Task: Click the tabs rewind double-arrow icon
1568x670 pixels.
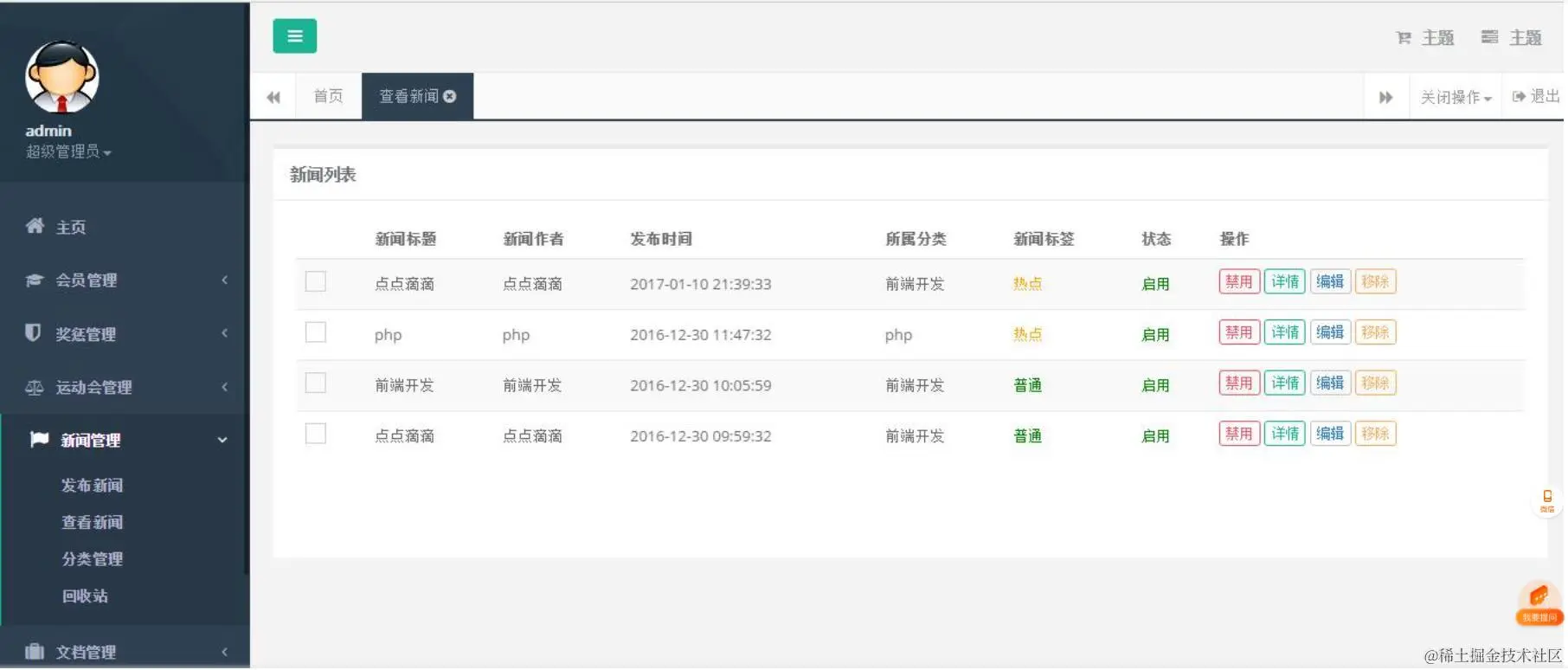Action: click(273, 97)
